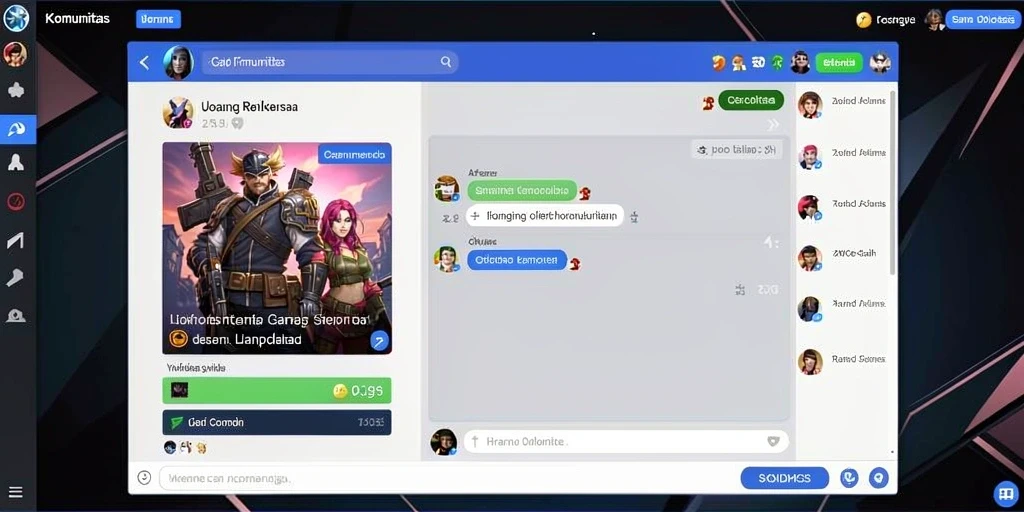The image size is (1024, 512).
Task: Click the small icon right of the white bubble
Action: pos(633,216)
